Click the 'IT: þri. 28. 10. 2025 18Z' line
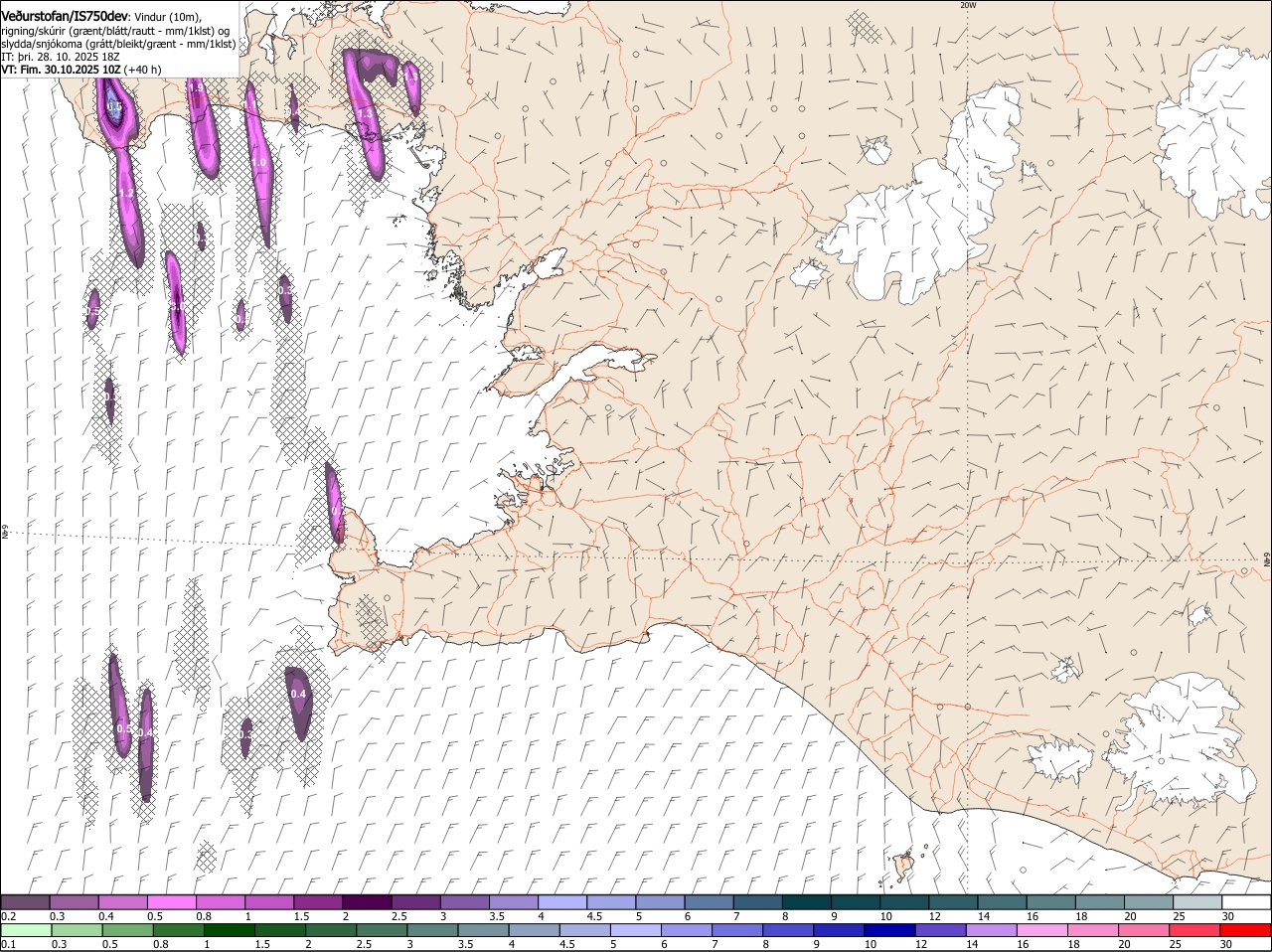The image size is (1272, 952). pos(61,57)
